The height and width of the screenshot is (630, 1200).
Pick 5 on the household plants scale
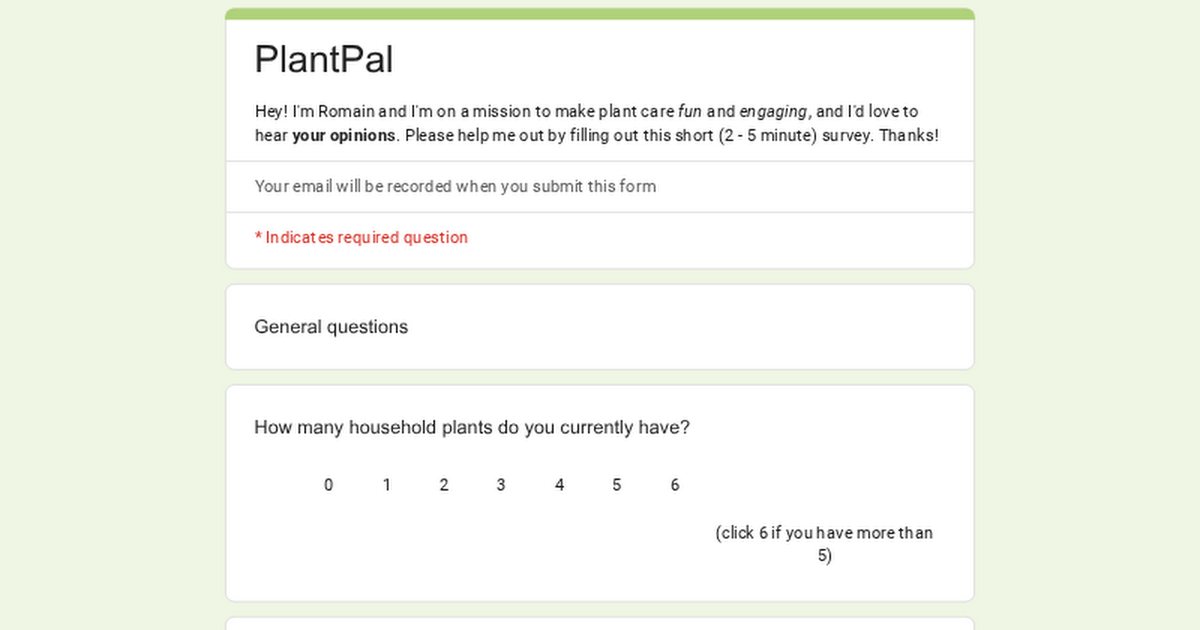(x=616, y=485)
